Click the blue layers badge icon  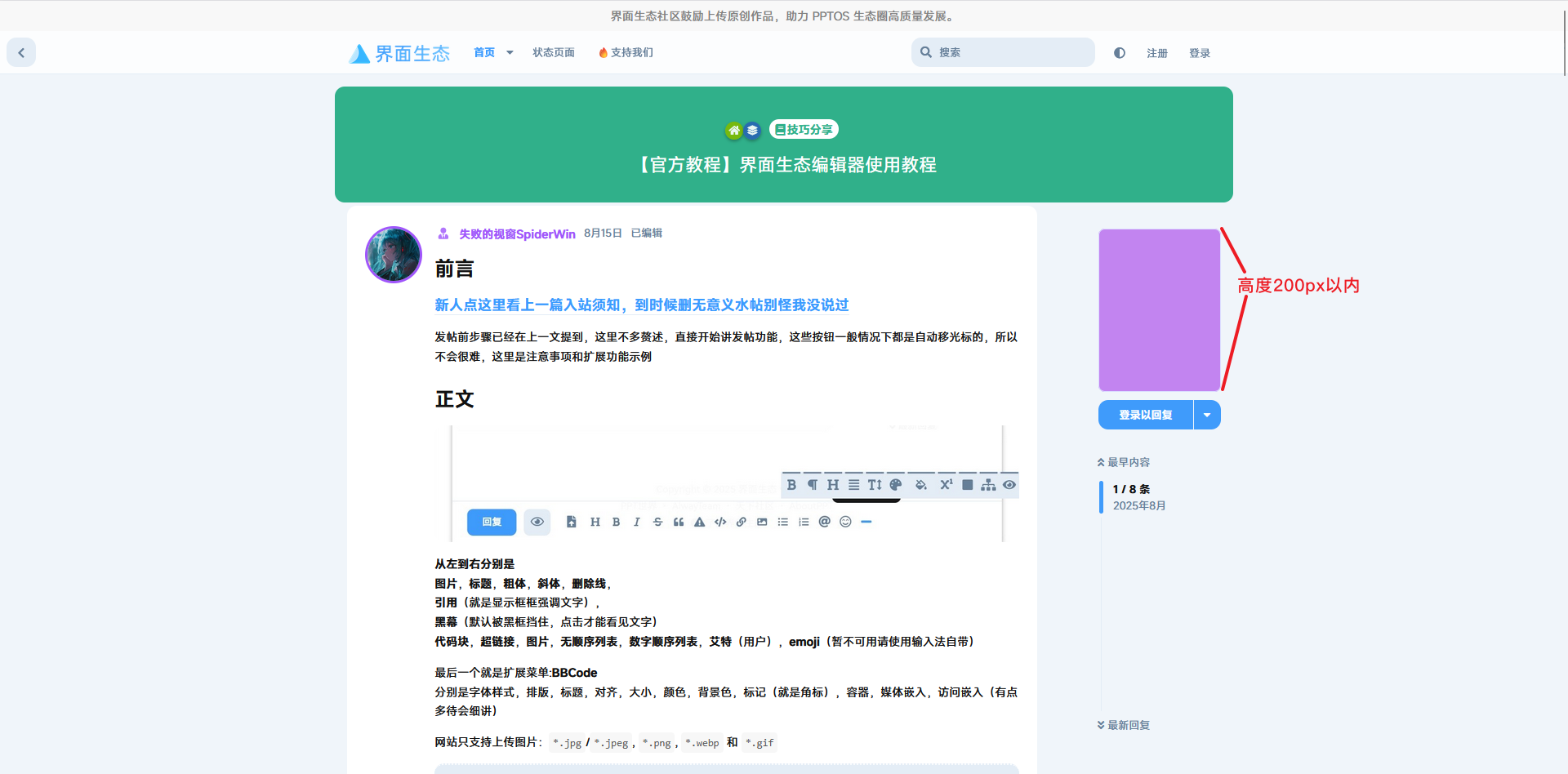pos(752,130)
